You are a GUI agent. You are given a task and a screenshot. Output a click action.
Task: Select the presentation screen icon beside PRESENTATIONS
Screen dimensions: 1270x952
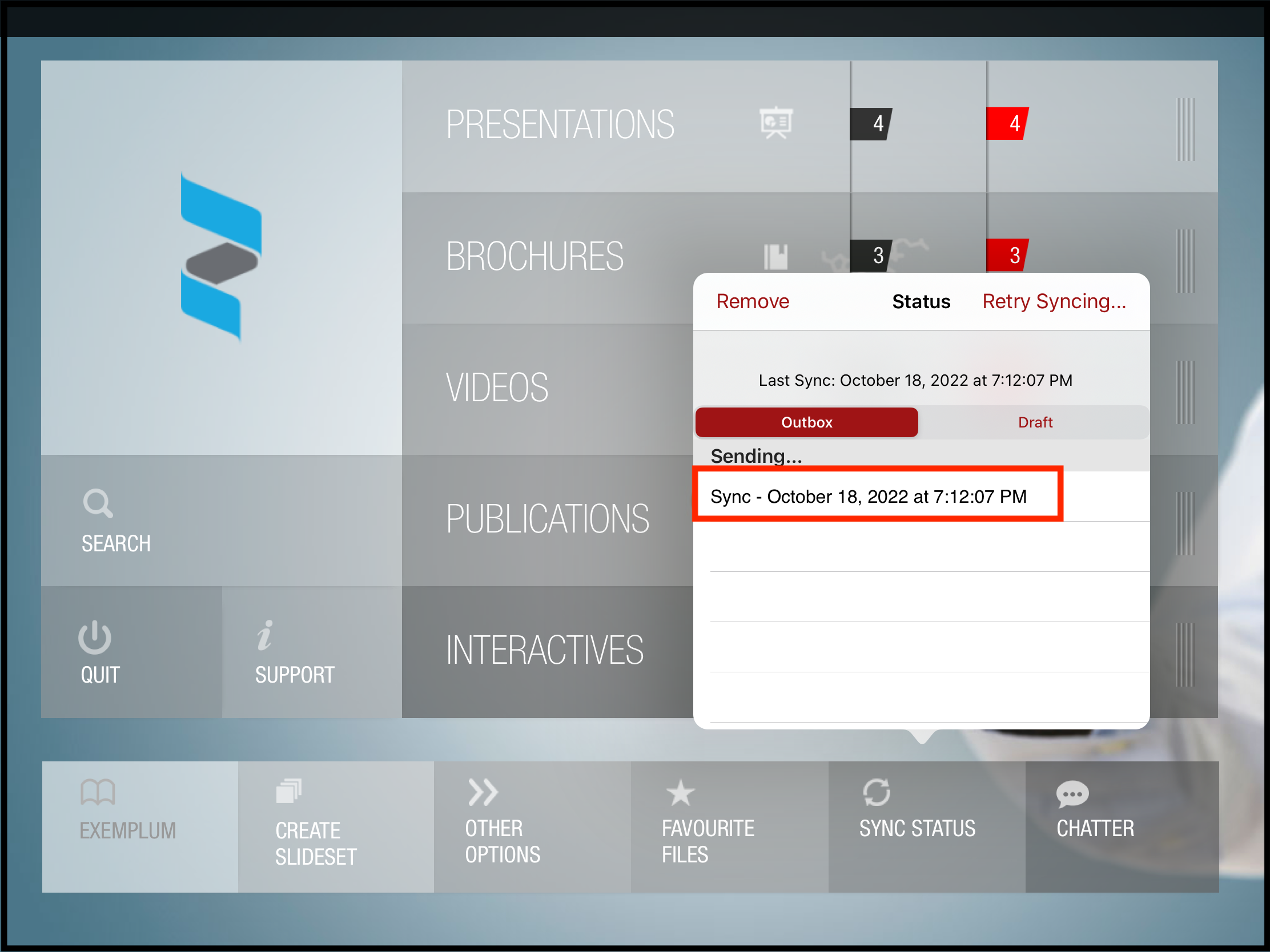coord(775,122)
